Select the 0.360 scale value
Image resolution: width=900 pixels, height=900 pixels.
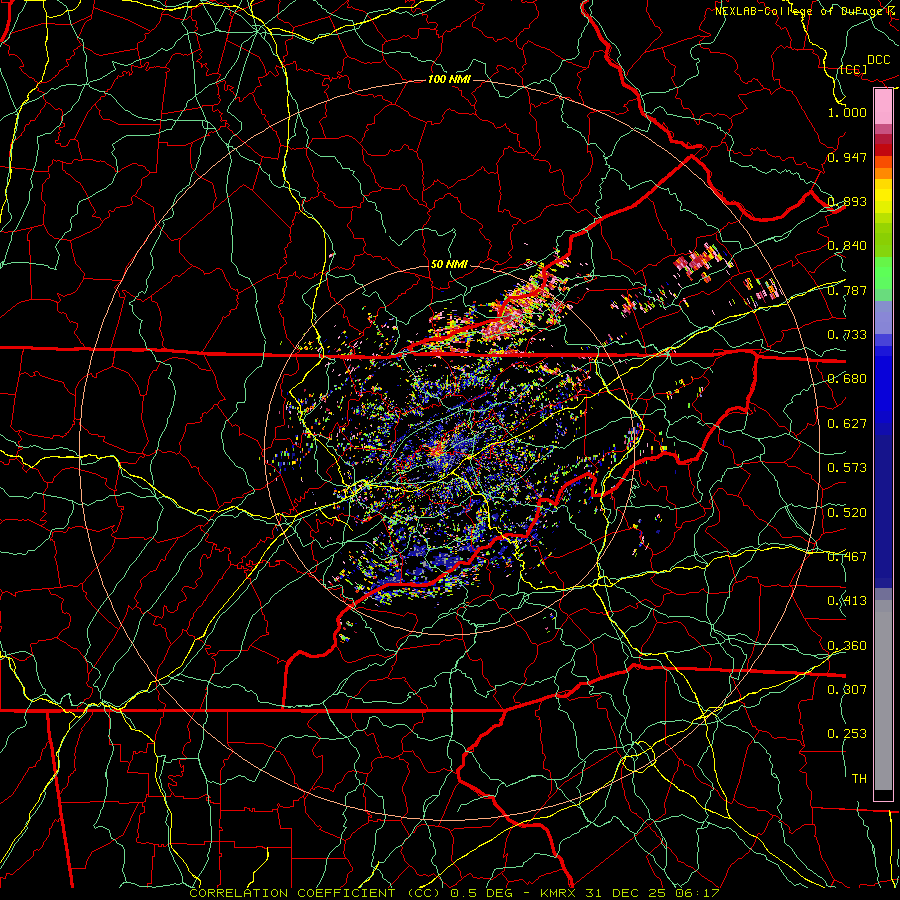click(847, 646)
